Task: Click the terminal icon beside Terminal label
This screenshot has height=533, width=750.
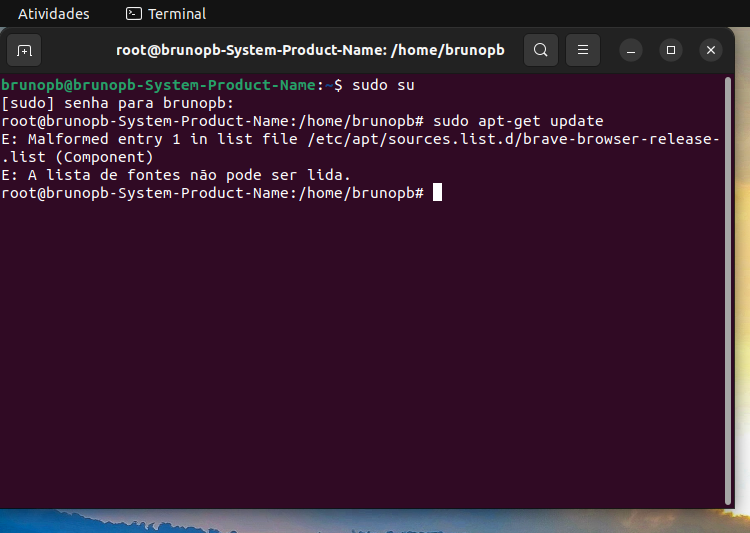Action: (133, 14)
